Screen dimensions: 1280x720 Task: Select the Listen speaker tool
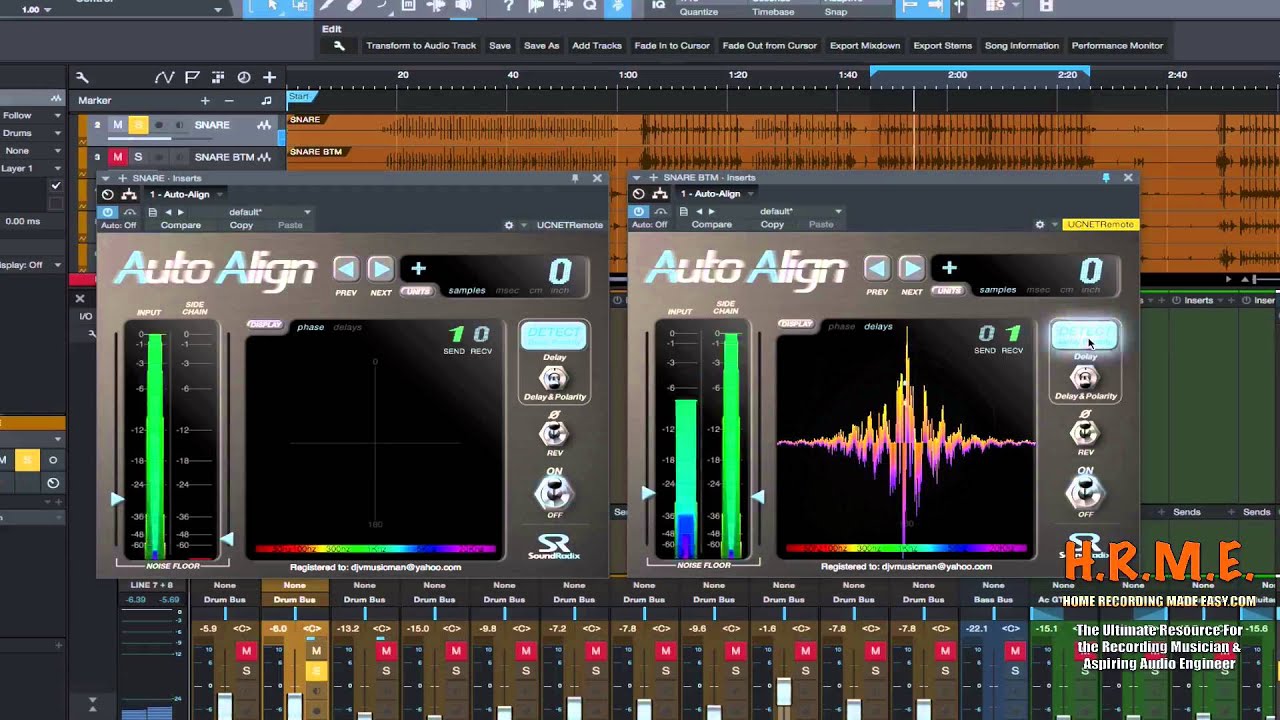click(x=462, y=6)
